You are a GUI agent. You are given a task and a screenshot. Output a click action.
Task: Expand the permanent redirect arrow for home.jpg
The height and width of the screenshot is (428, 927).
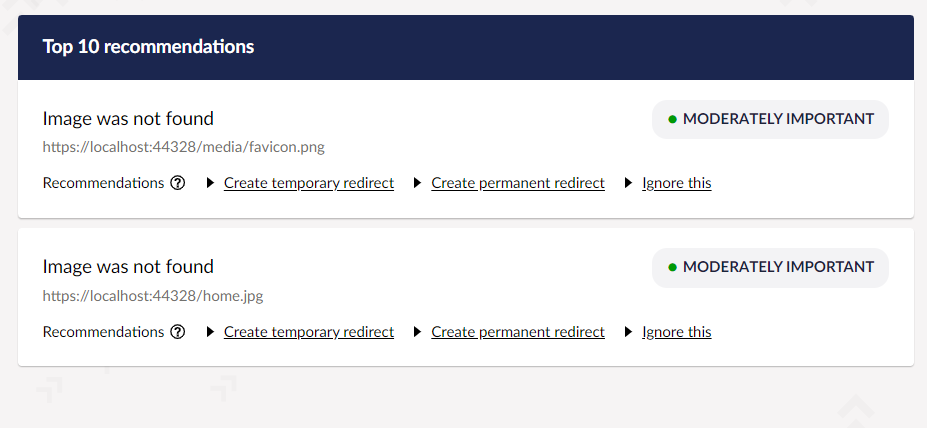pos(418,332)
